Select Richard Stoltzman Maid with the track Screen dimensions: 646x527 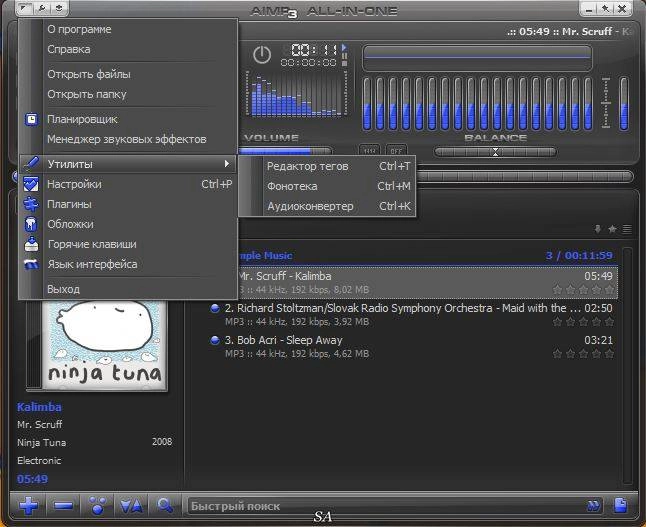click(411, 315)
